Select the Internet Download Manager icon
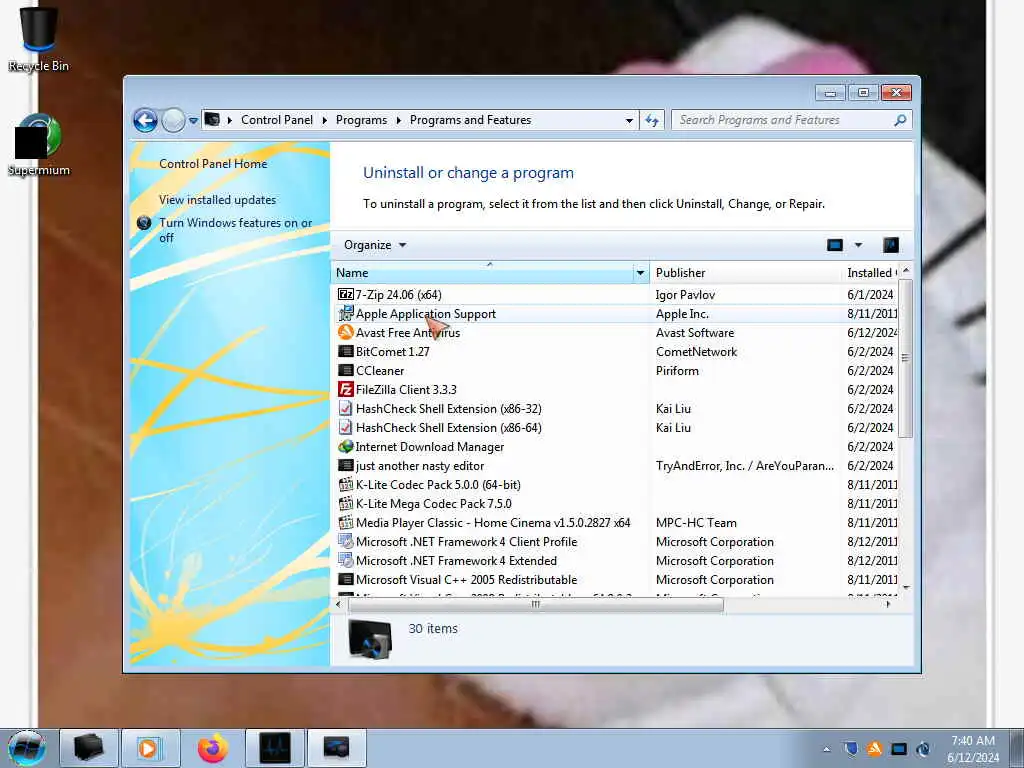This screenshot has height=768, width=1024. pyautogui.click(x=345, y=447)
